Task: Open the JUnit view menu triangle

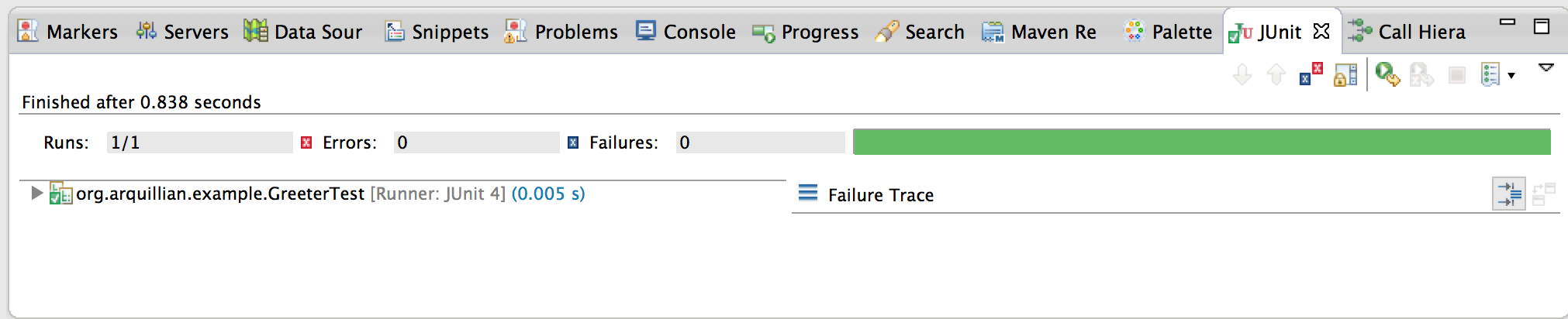Action: pyautogui.click(x=1546, y=68)
